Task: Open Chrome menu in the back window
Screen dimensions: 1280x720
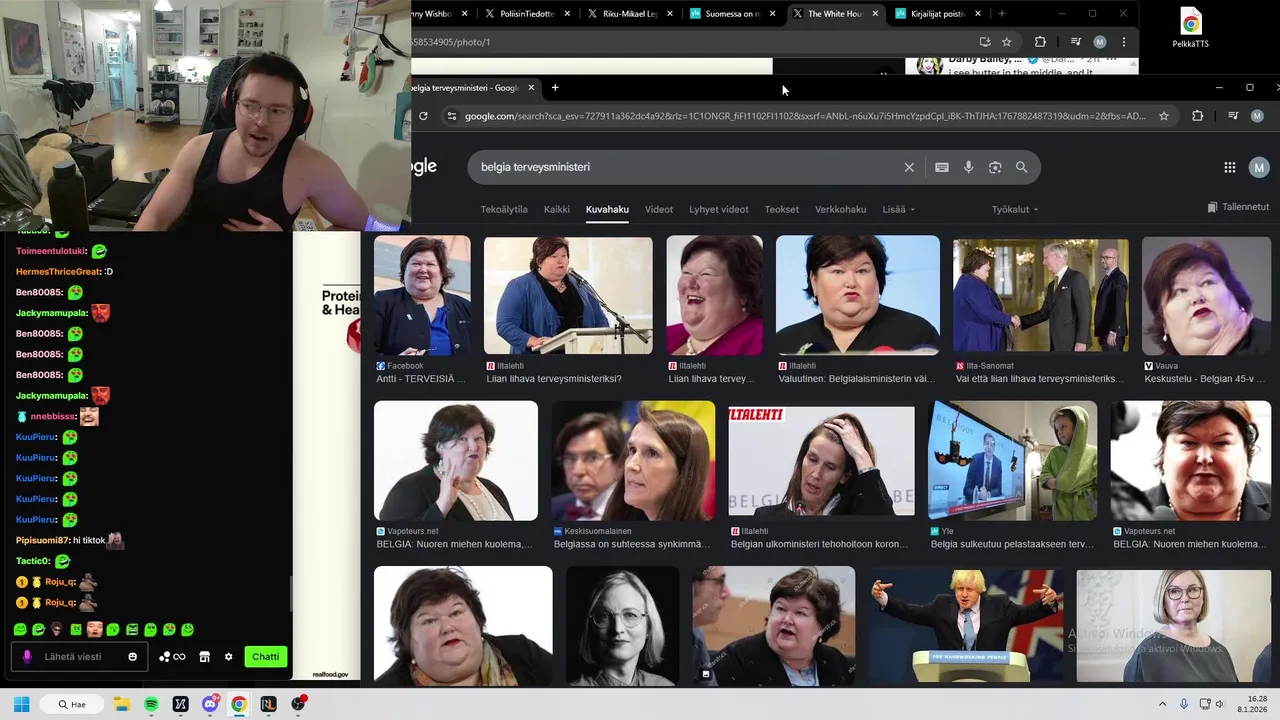Action: coord(1124,42)
